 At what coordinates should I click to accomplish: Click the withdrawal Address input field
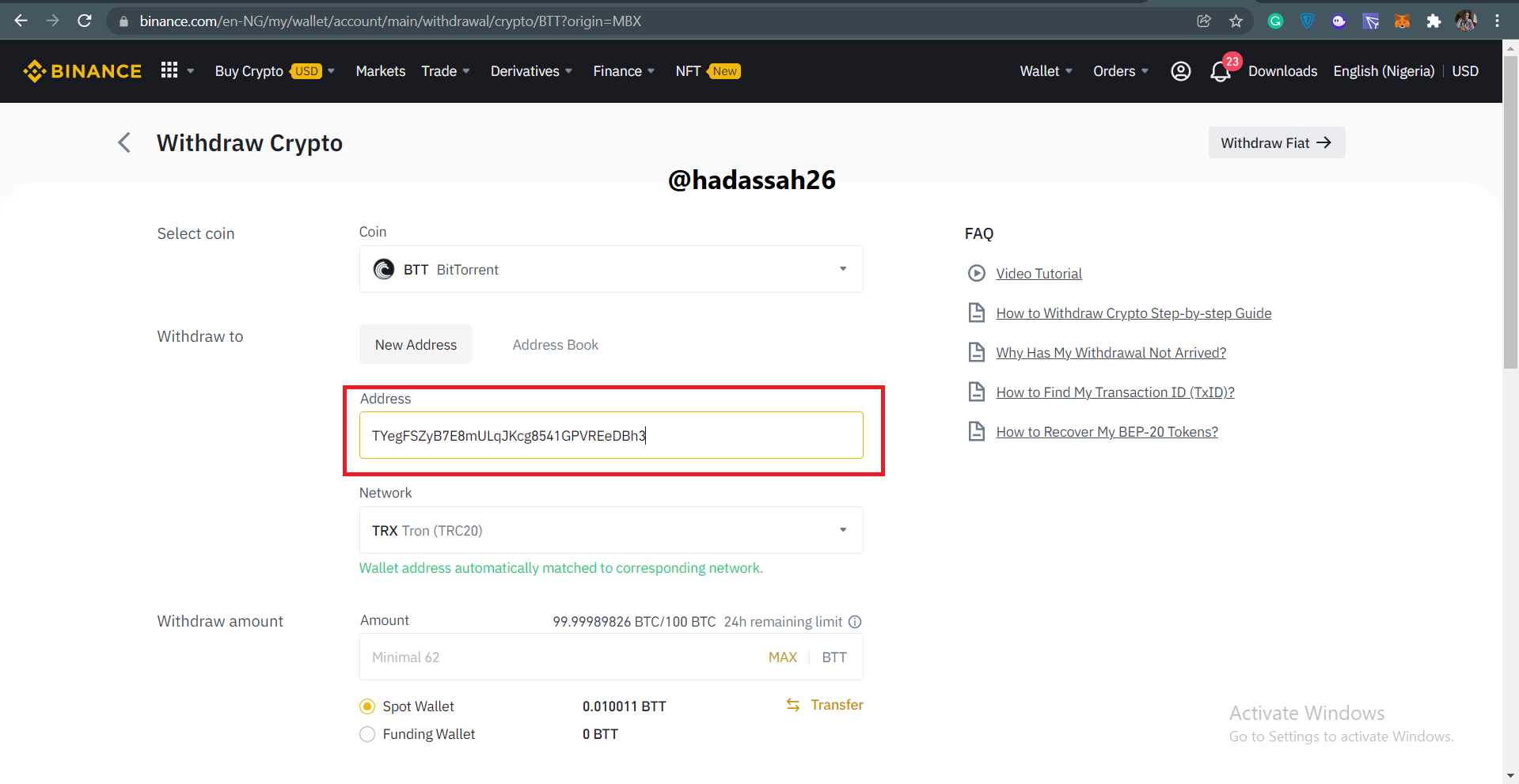[x=611, y=435]
